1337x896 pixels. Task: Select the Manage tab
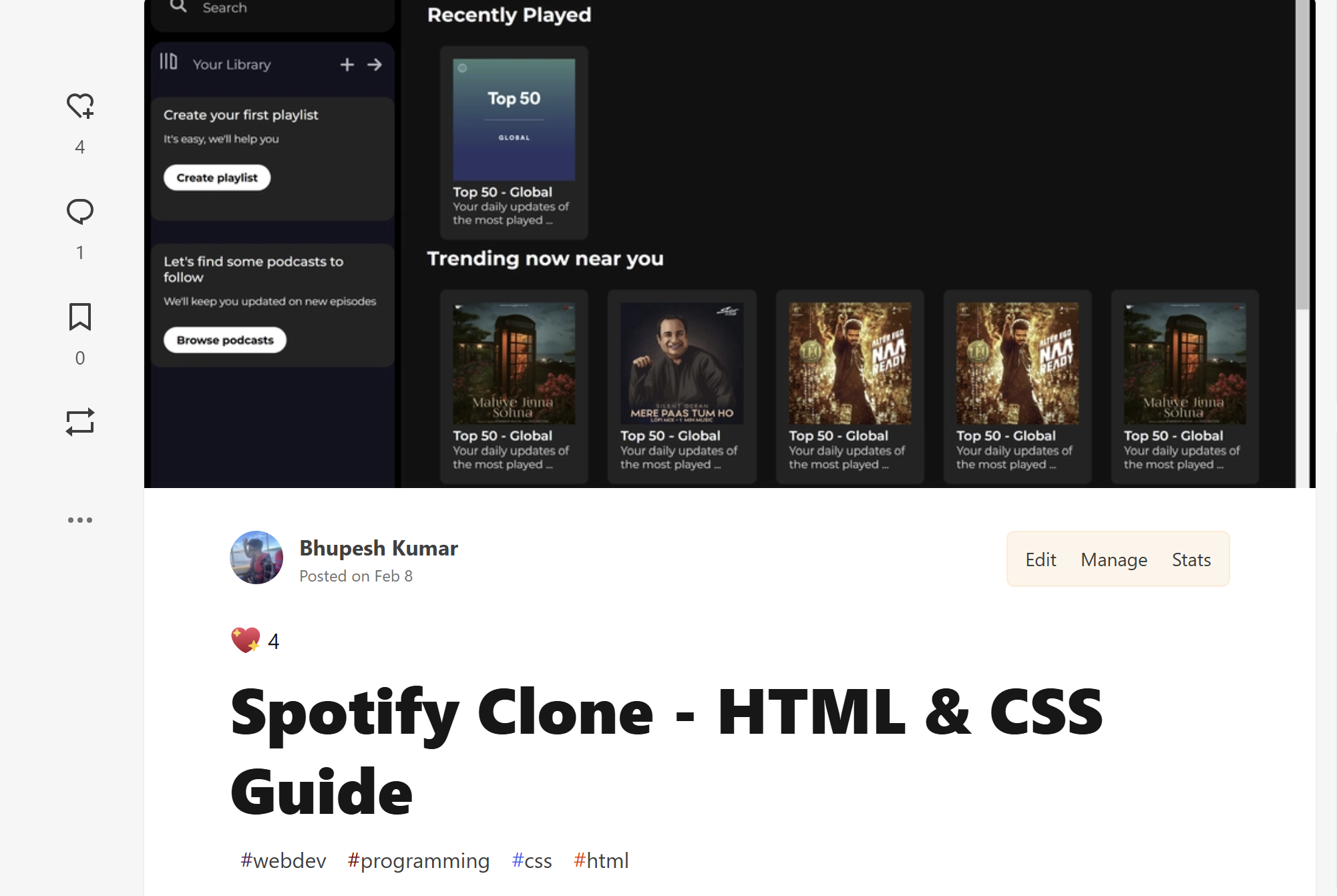(1113, 559)
